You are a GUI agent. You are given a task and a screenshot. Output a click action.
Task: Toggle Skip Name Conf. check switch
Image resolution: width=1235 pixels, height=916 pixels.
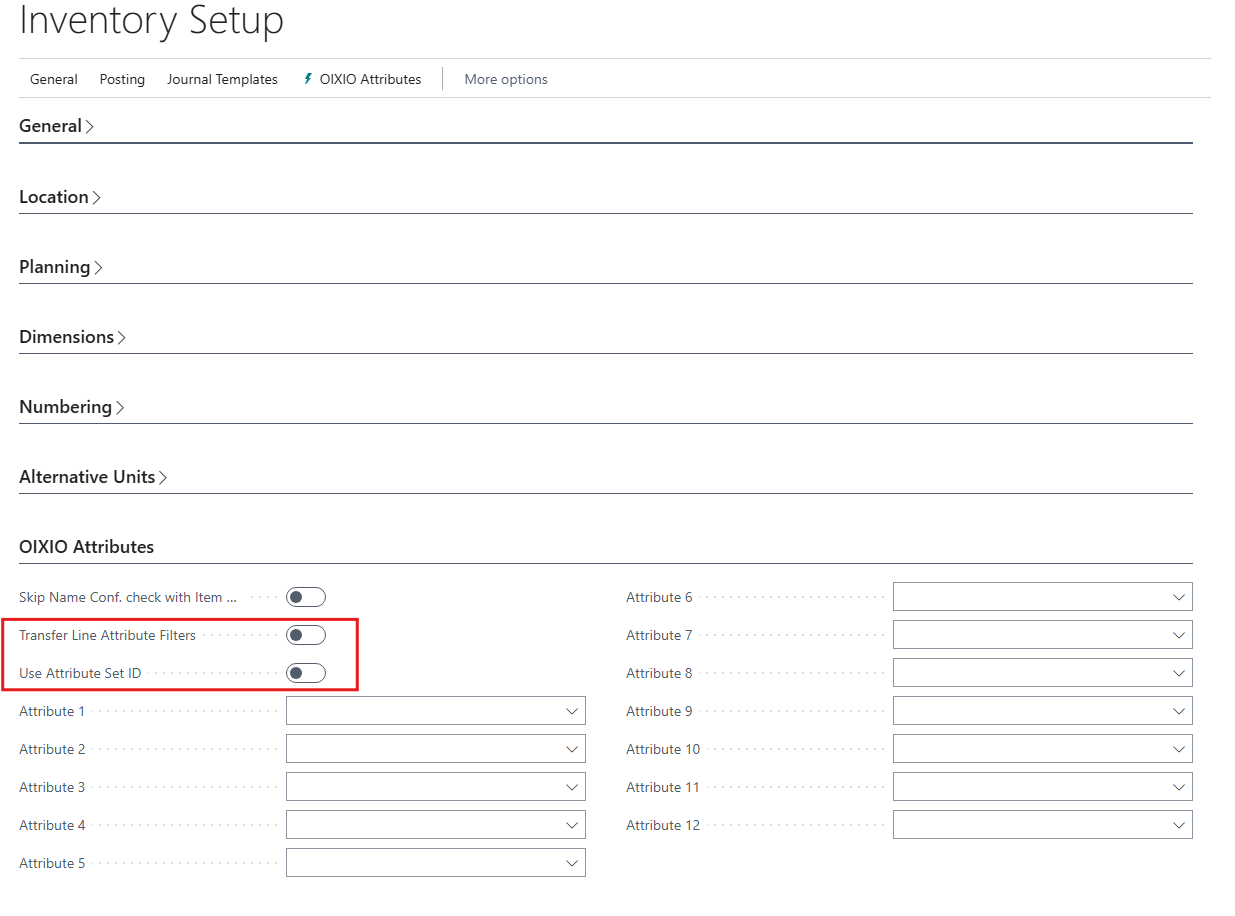pyautogui.click(x=306, y=597)
